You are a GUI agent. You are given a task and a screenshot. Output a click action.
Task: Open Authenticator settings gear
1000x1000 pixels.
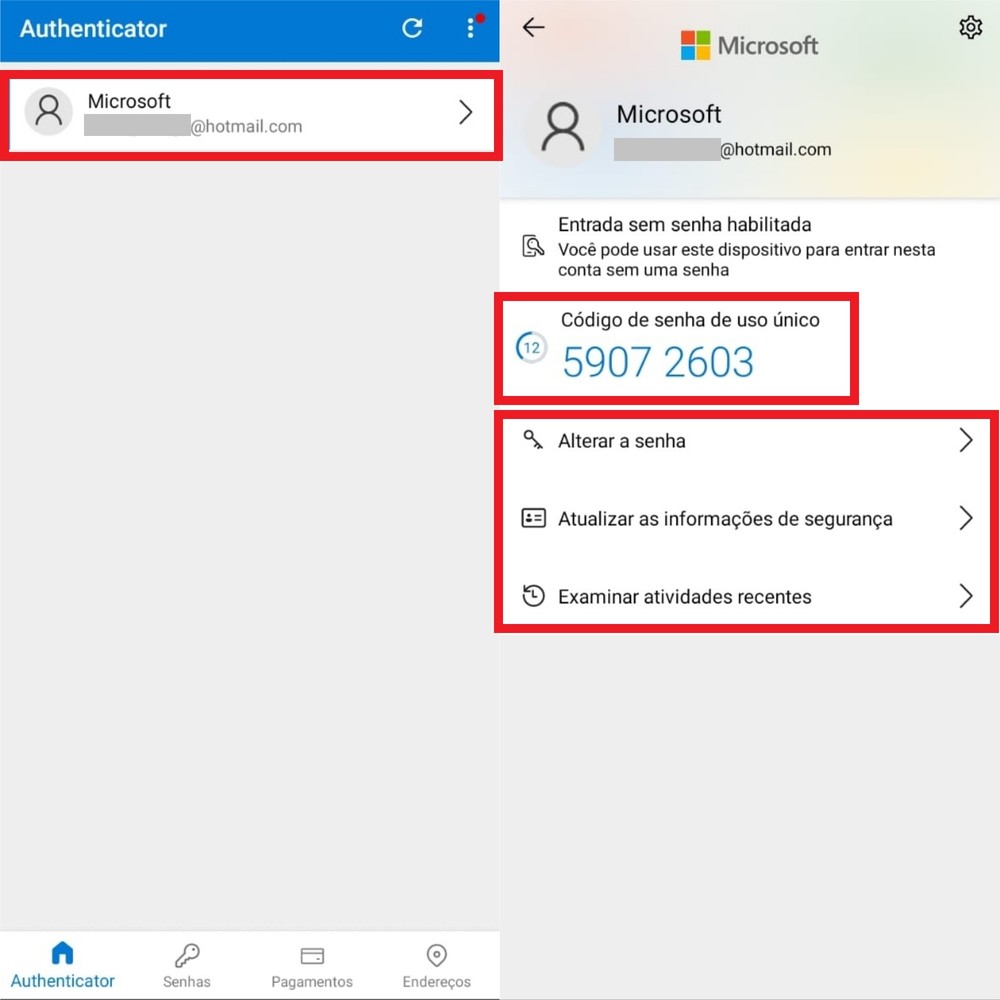tap(970, 27)
